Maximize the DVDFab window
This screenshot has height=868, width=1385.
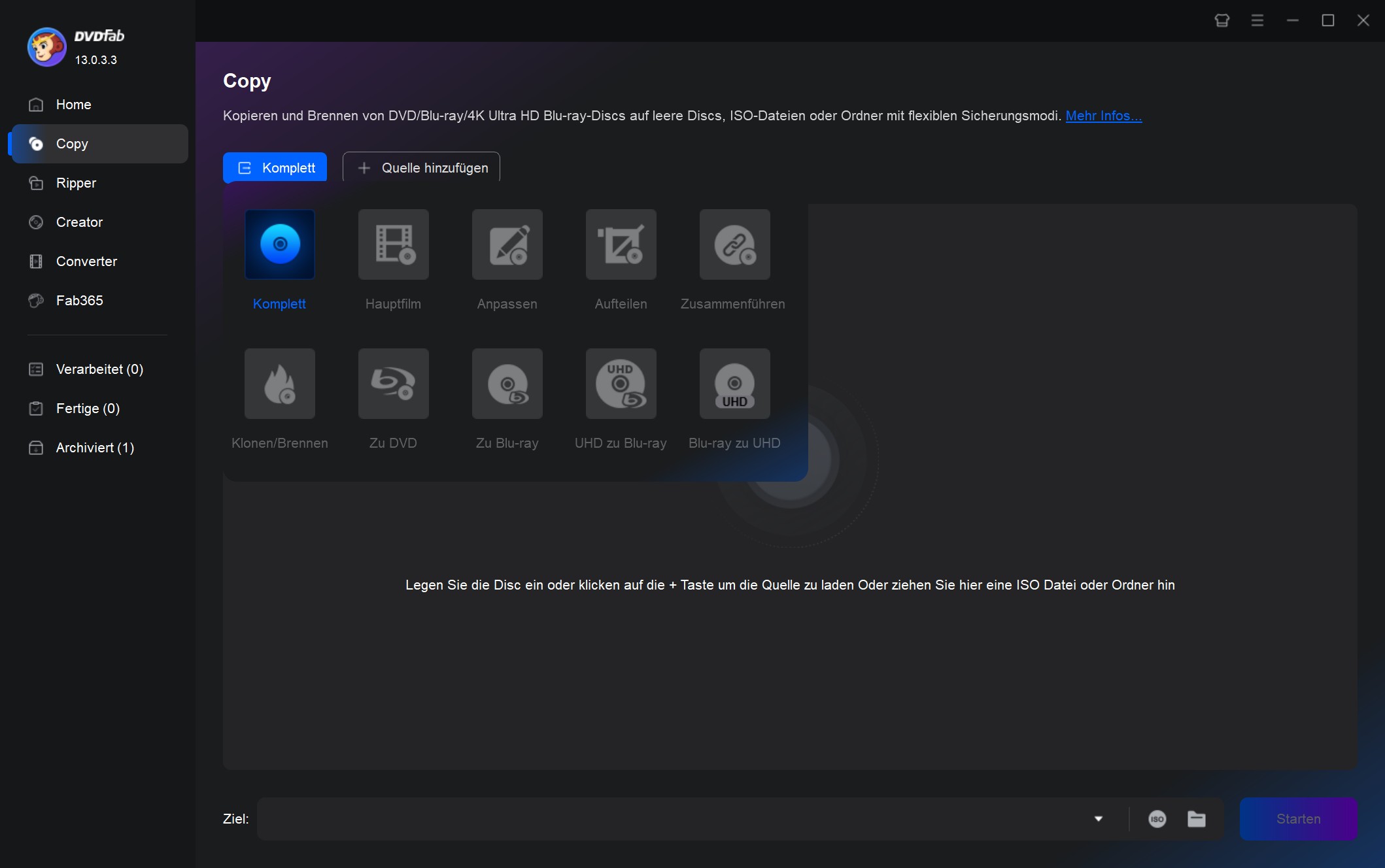(x=1328, y=20)
